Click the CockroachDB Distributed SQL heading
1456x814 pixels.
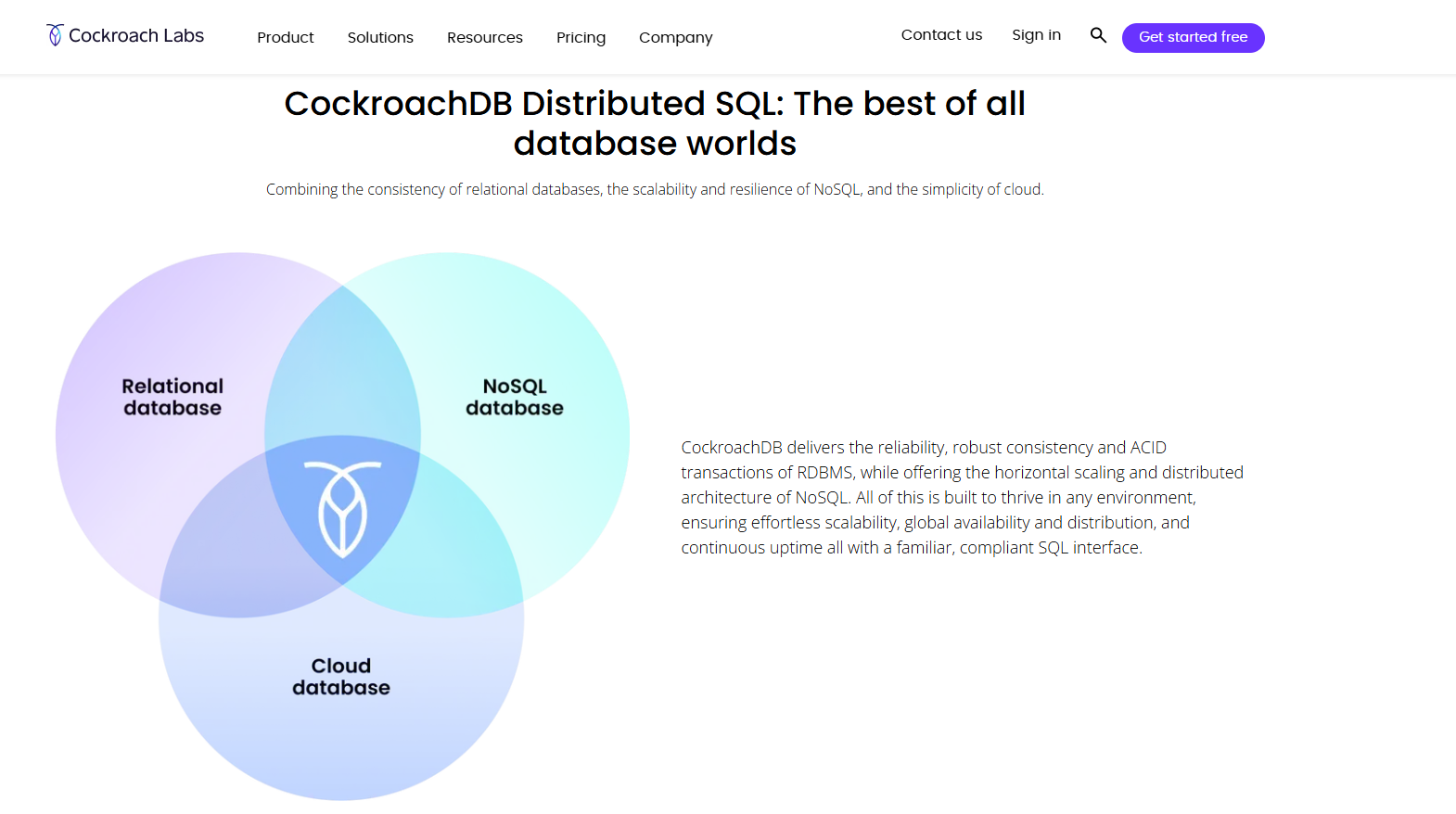pos(655,123)
